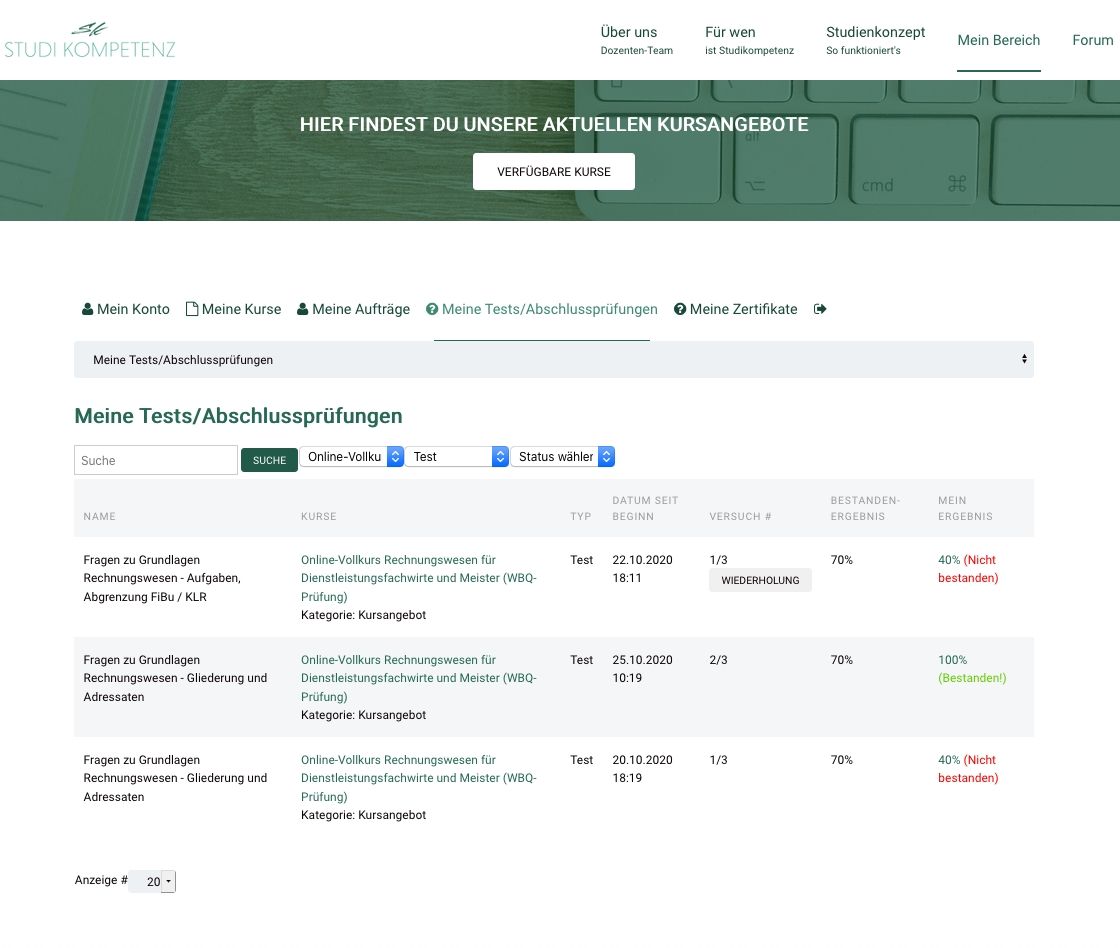Click the WIEDERHOLUNG retry button
1120x948 pixels.
click(x=760, y=580)
